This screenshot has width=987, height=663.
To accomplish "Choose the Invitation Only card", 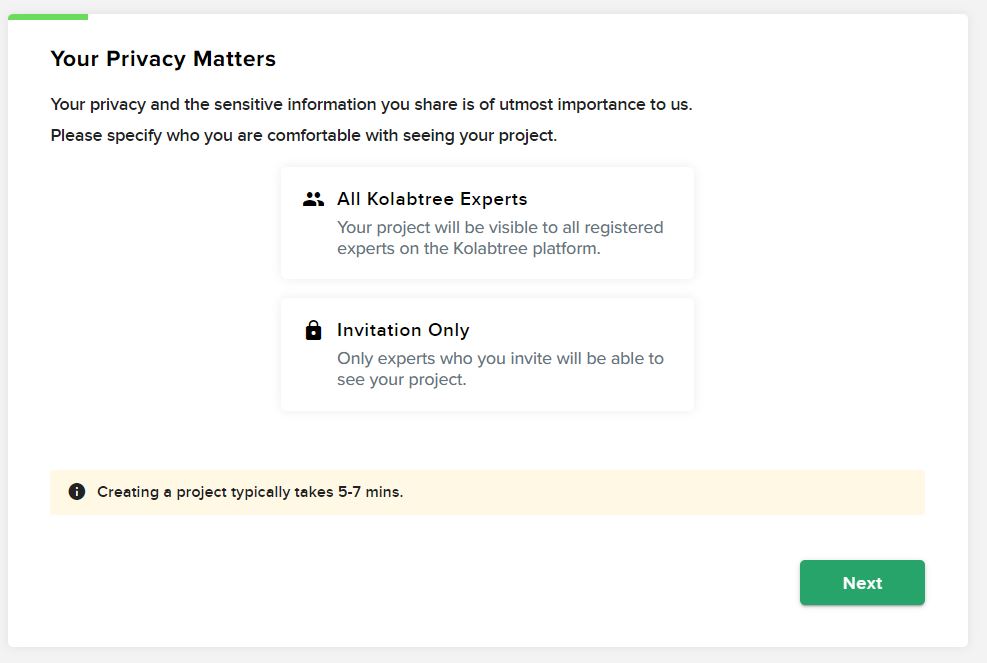I will point(487,354).
